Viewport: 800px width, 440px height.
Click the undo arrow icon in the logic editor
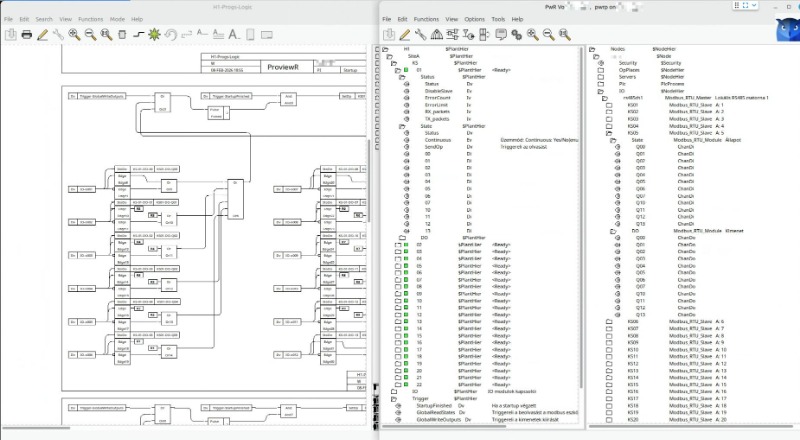(x=171, y=34)
